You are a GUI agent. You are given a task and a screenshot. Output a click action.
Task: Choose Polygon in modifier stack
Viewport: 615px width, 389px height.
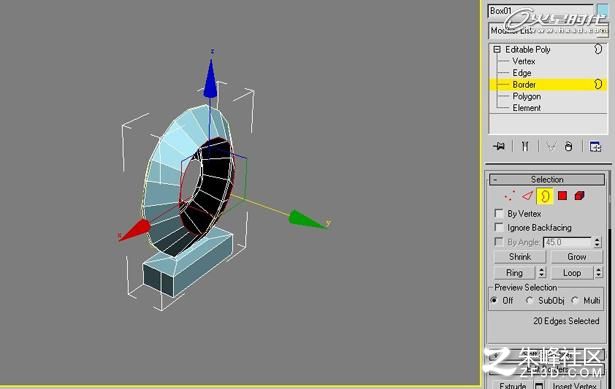click(x=526, y=96)
